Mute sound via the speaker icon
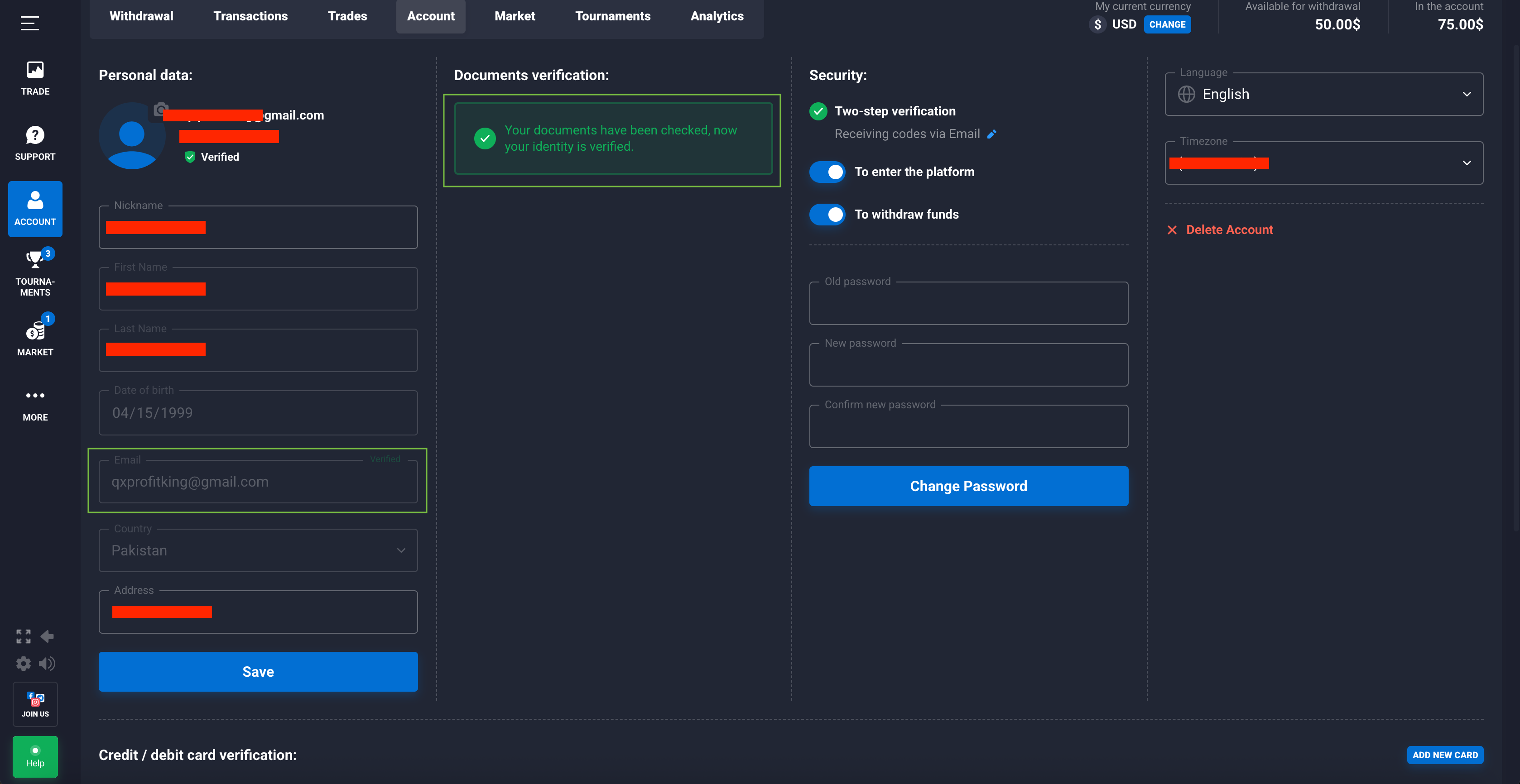The width and height of the screenshot is (1520, 784). [47, 664]
